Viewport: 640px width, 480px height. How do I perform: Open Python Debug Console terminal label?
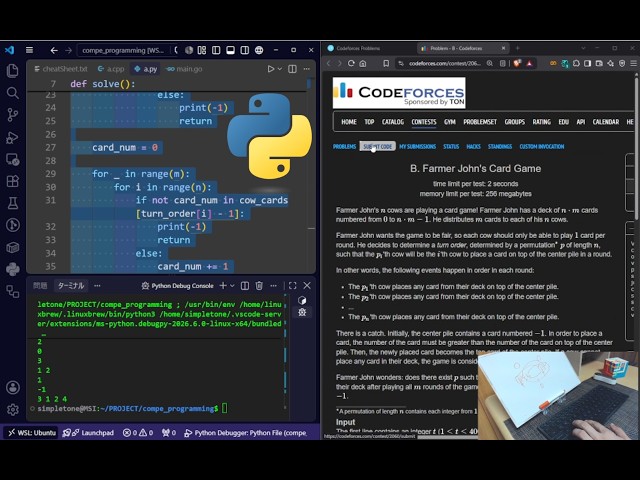[x=178, y=286]
